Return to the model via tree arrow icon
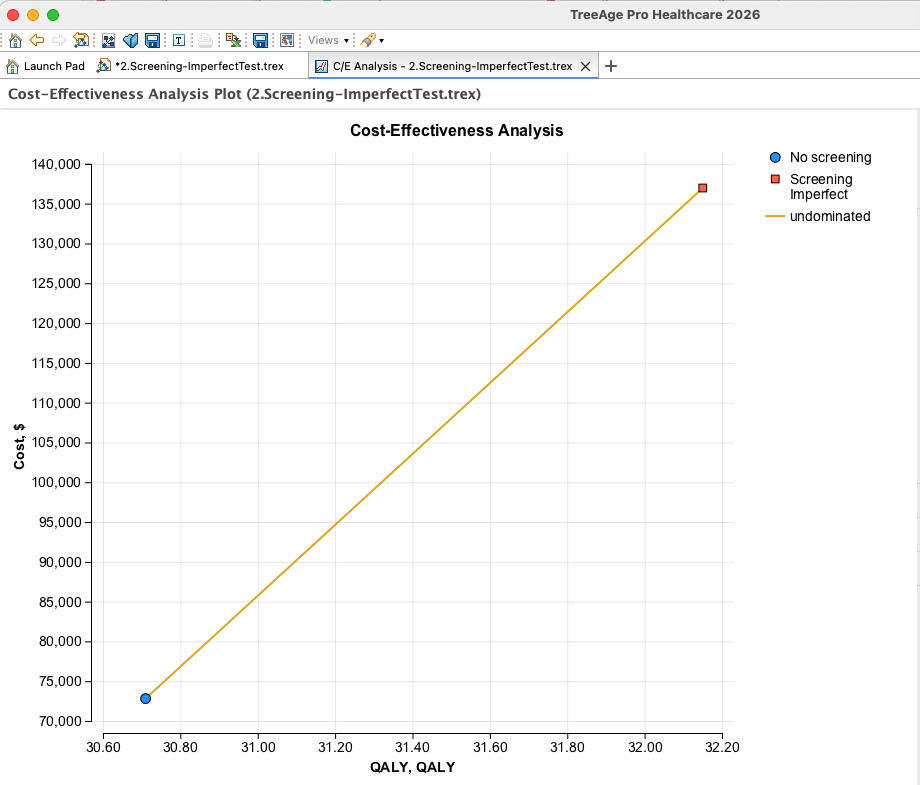This screenshot has height=785, width=920. click(81, 40)
